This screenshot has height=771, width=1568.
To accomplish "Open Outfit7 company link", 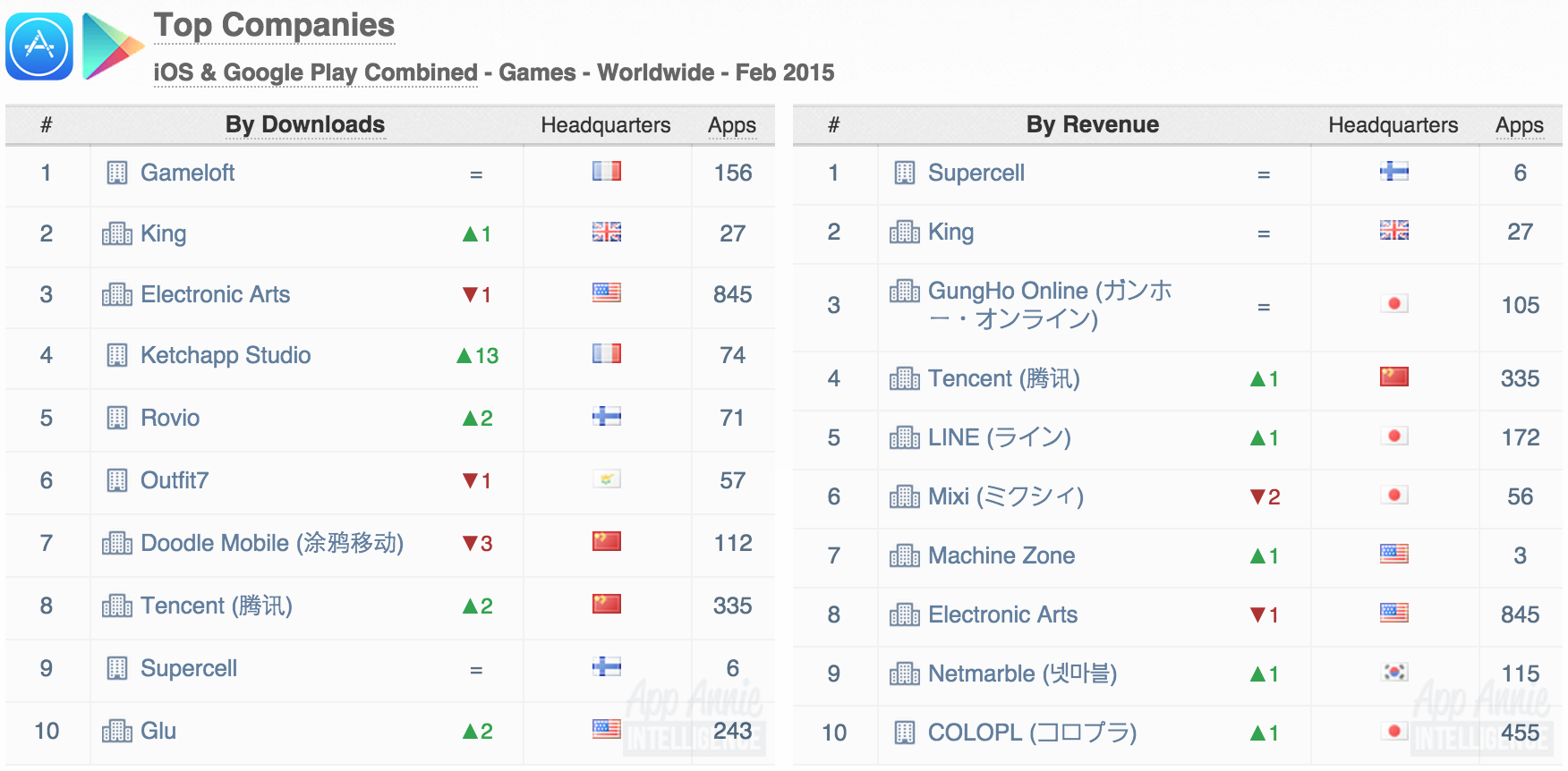I will click(x=175, y=480).
